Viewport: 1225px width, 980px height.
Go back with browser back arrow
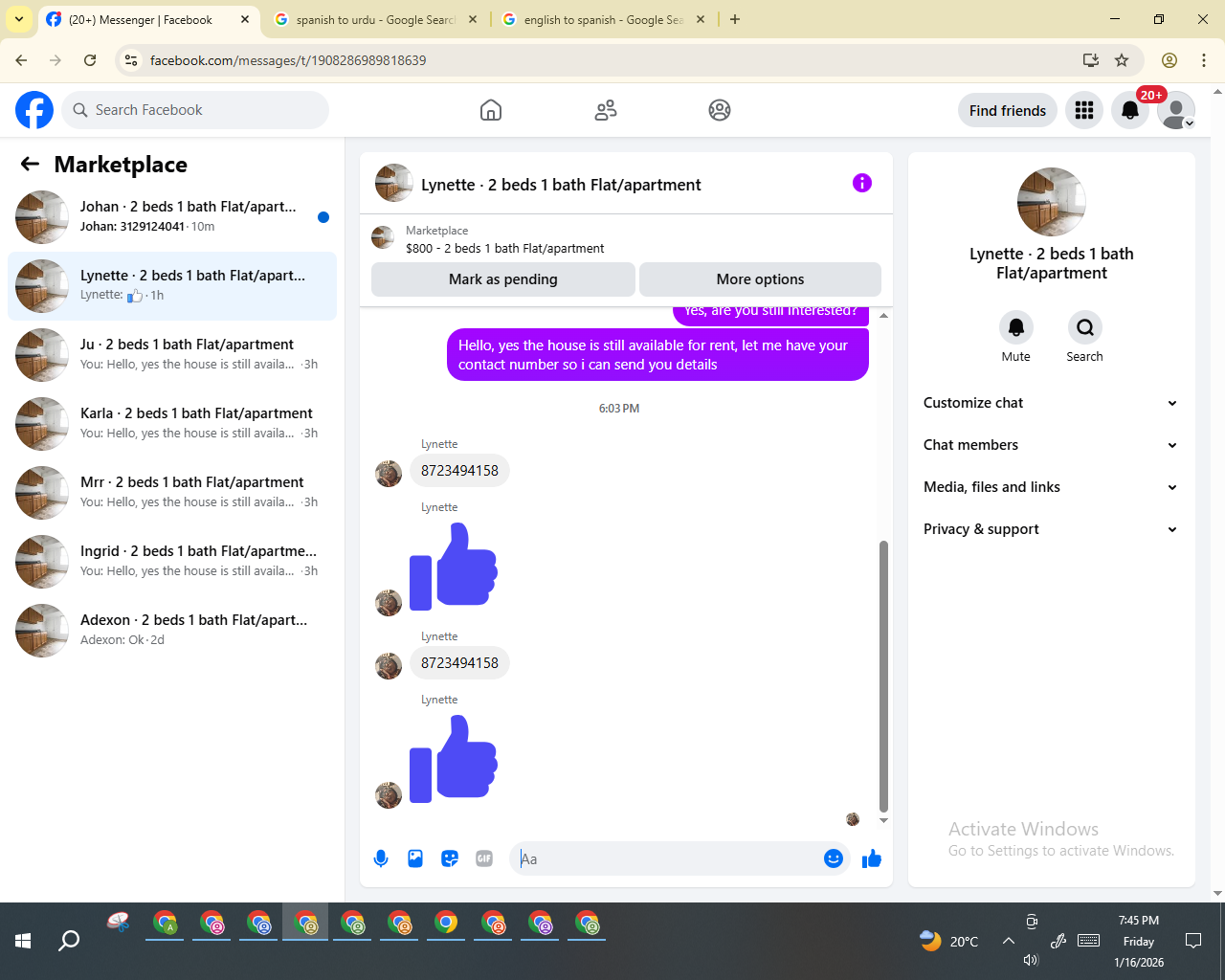[x=21, y=60]
